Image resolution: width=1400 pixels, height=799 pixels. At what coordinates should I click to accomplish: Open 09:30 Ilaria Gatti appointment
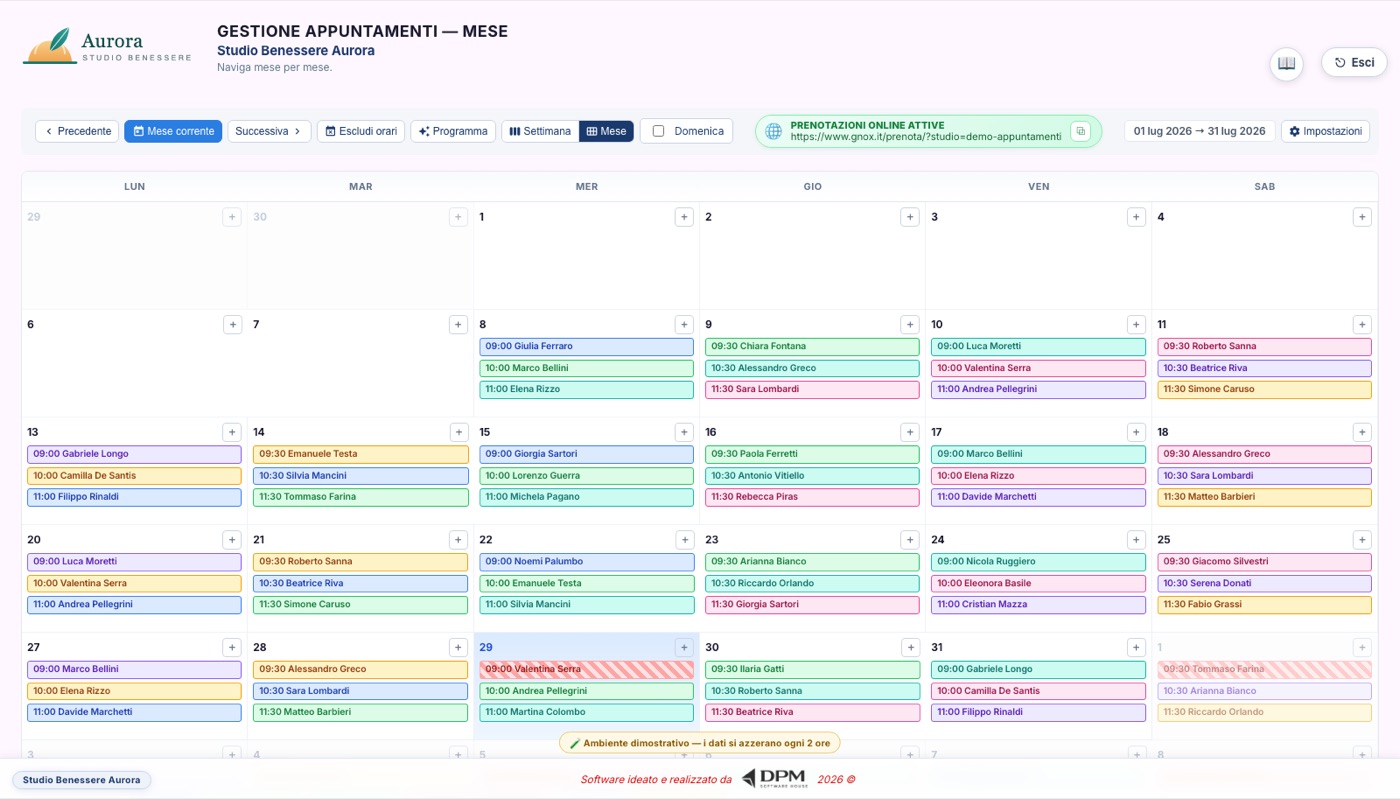[x=812, y=669]
